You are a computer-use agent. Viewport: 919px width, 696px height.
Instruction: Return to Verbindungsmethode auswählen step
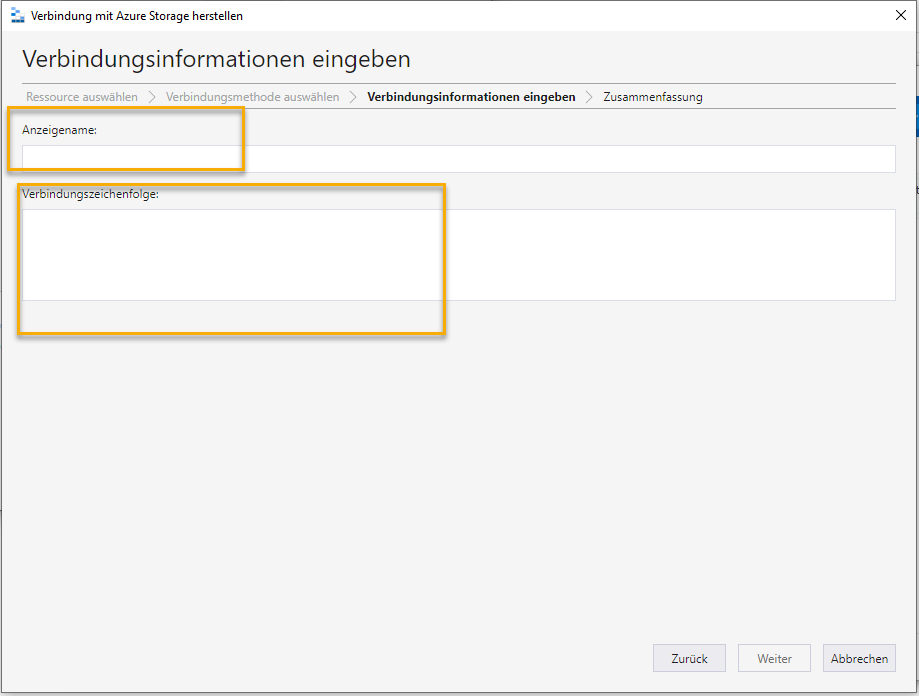point(252,97)
